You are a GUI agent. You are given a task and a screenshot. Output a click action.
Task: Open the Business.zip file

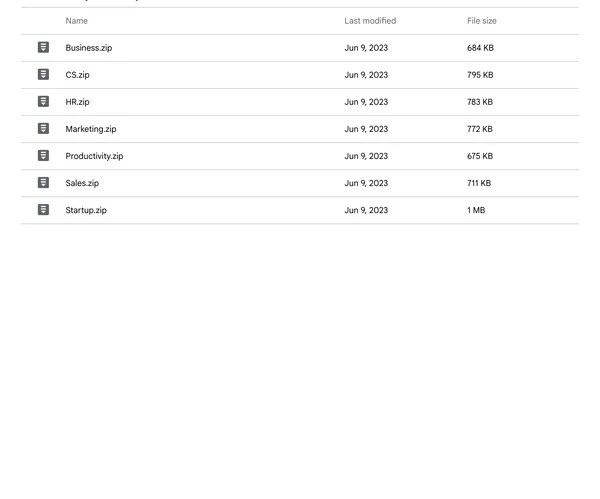click(x=89, y=48)
